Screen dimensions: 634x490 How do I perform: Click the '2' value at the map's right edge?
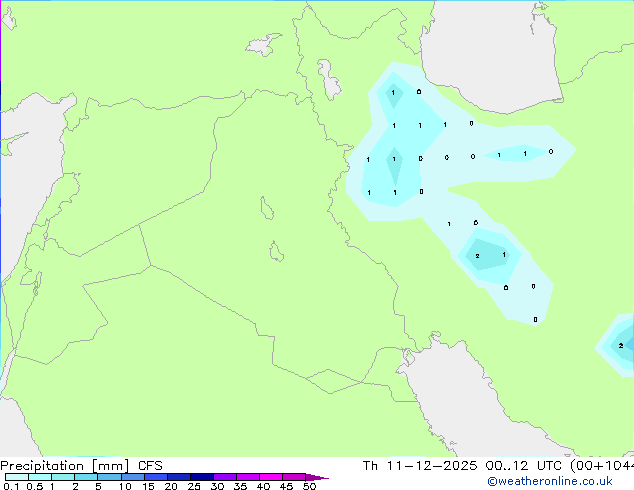pos(621,346)
